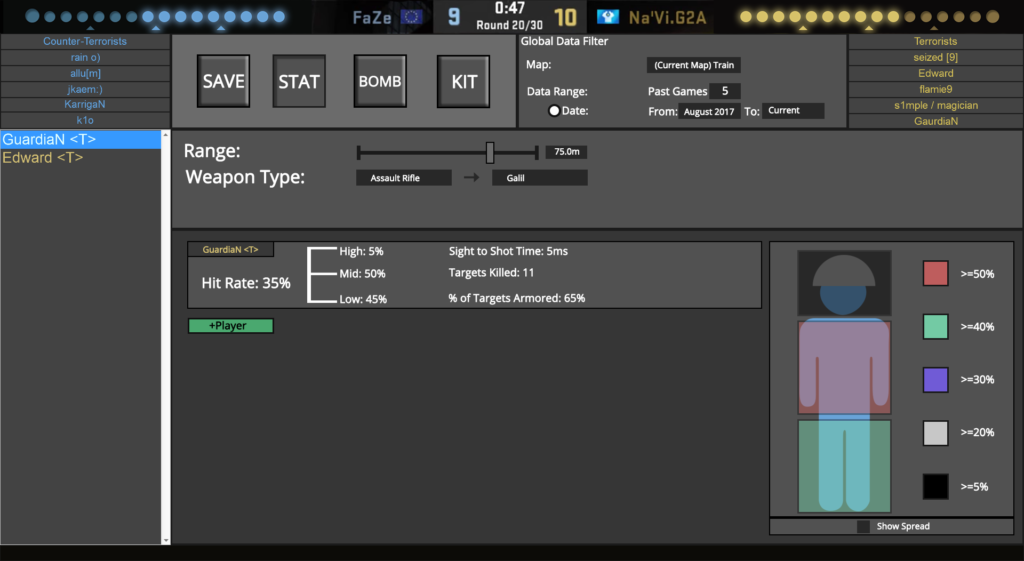Click the Na'Vi.G2A team name
Image resolution: width=1024 pixels, height=561 pixels.
tap(667, 18)
